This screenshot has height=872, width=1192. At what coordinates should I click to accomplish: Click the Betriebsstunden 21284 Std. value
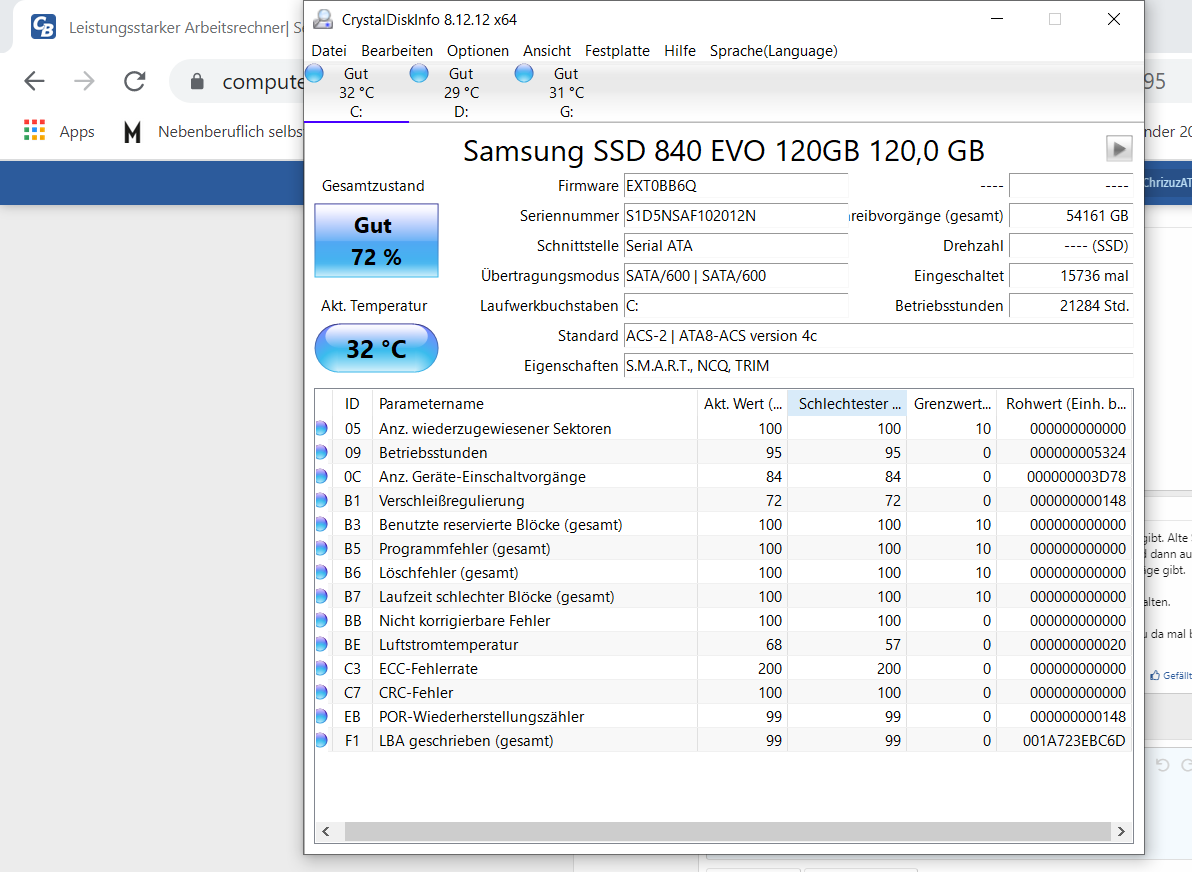pos(1071,306)
